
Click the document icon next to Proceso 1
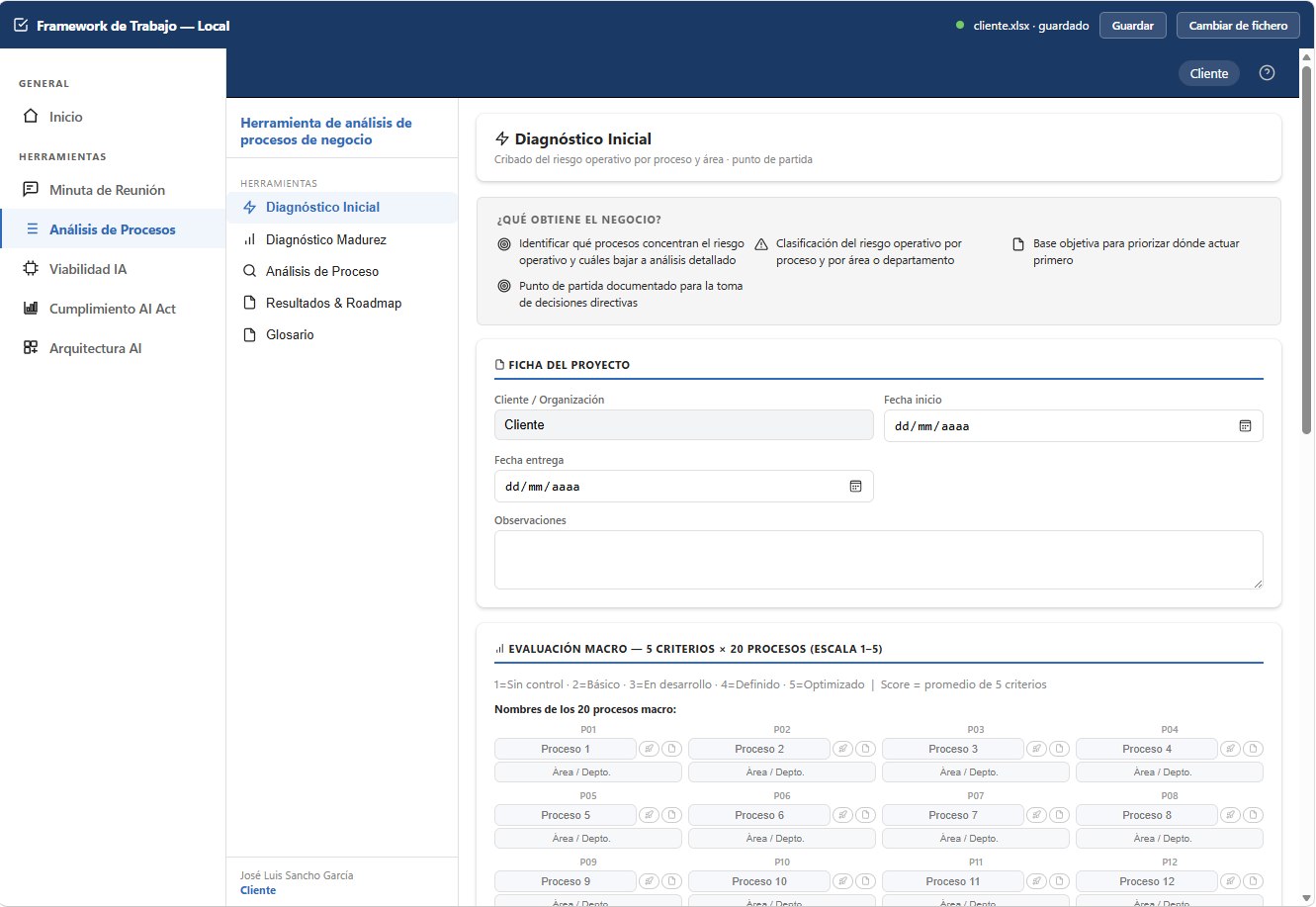click(671, 749)
